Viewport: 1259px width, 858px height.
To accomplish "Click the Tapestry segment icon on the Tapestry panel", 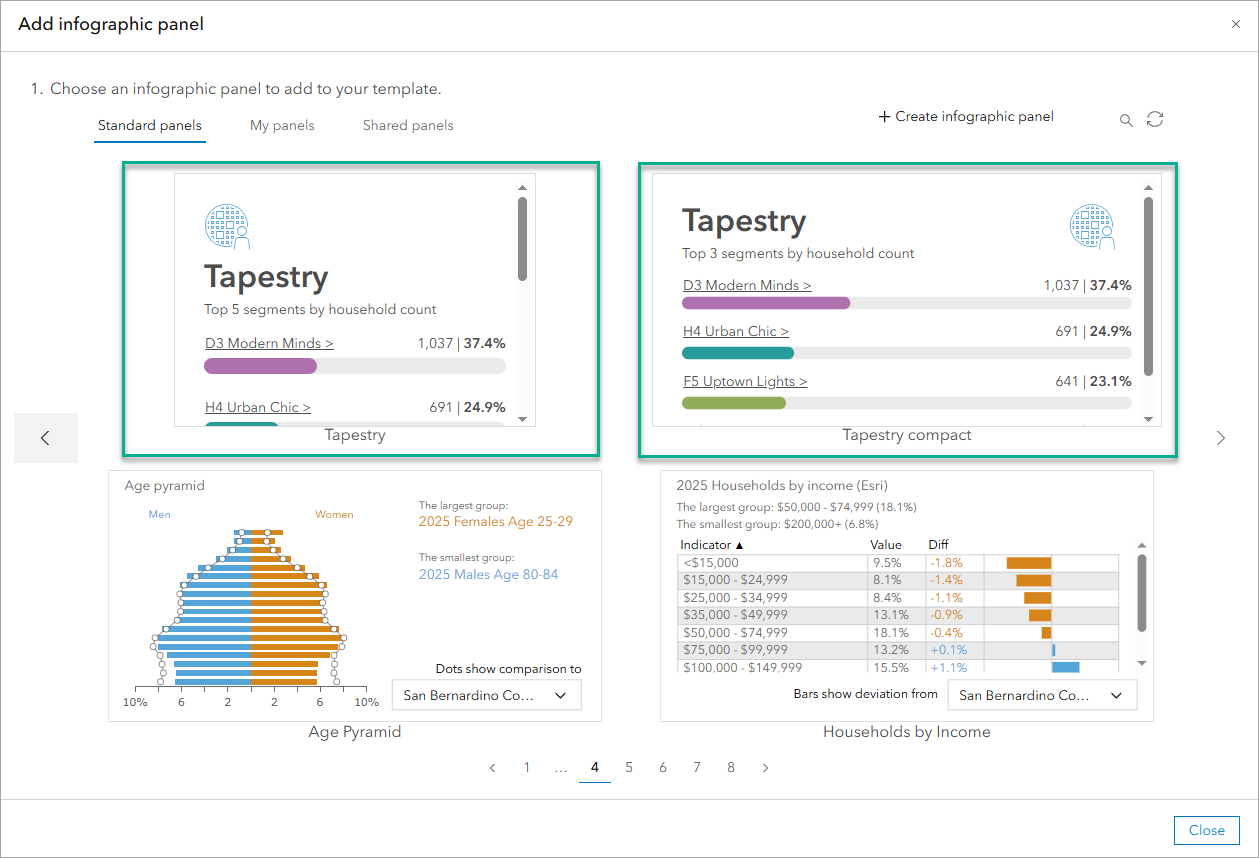I will (x=227, y=227).
